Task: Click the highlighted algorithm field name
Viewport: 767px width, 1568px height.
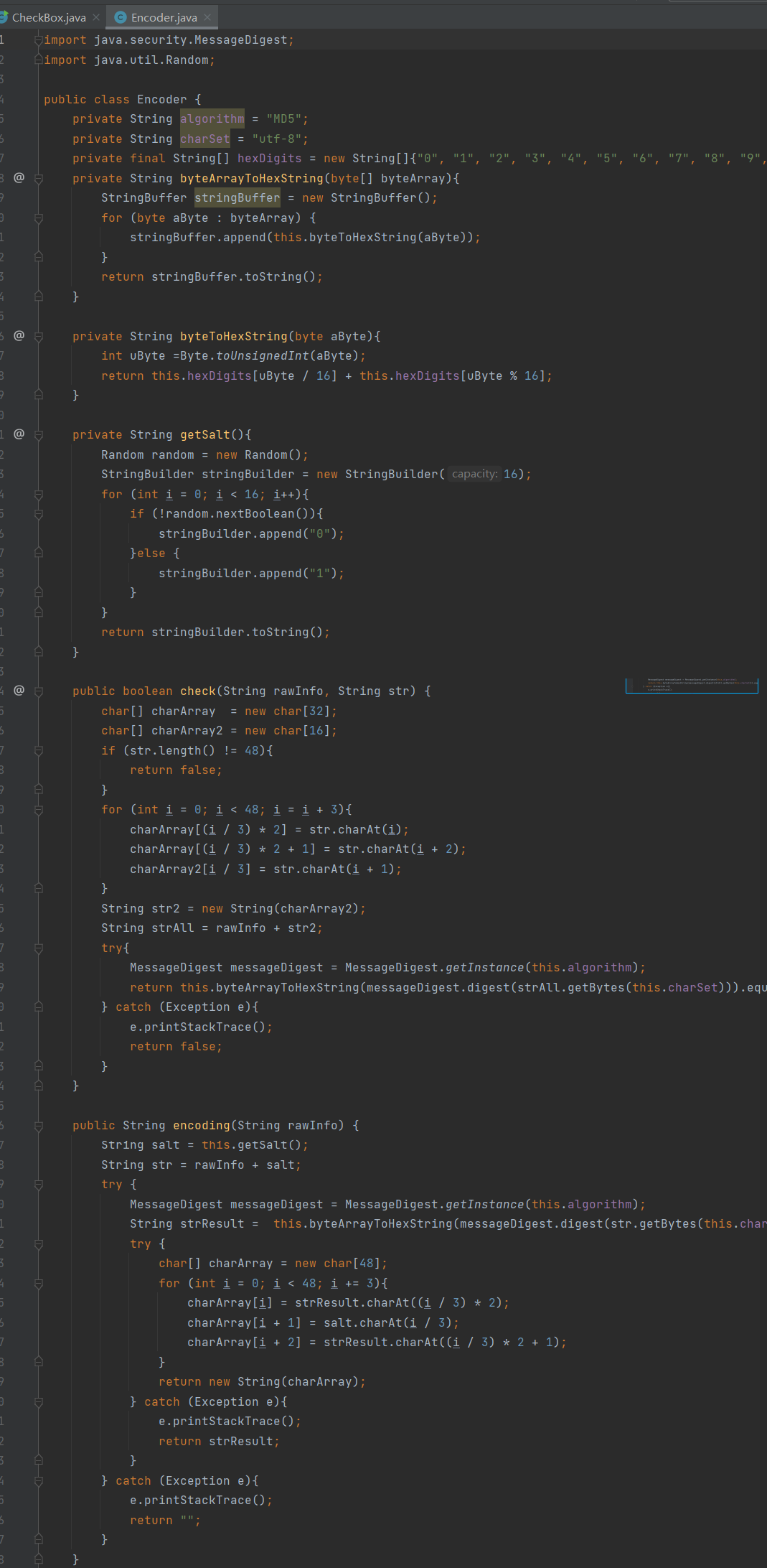Action: point(212,118)
